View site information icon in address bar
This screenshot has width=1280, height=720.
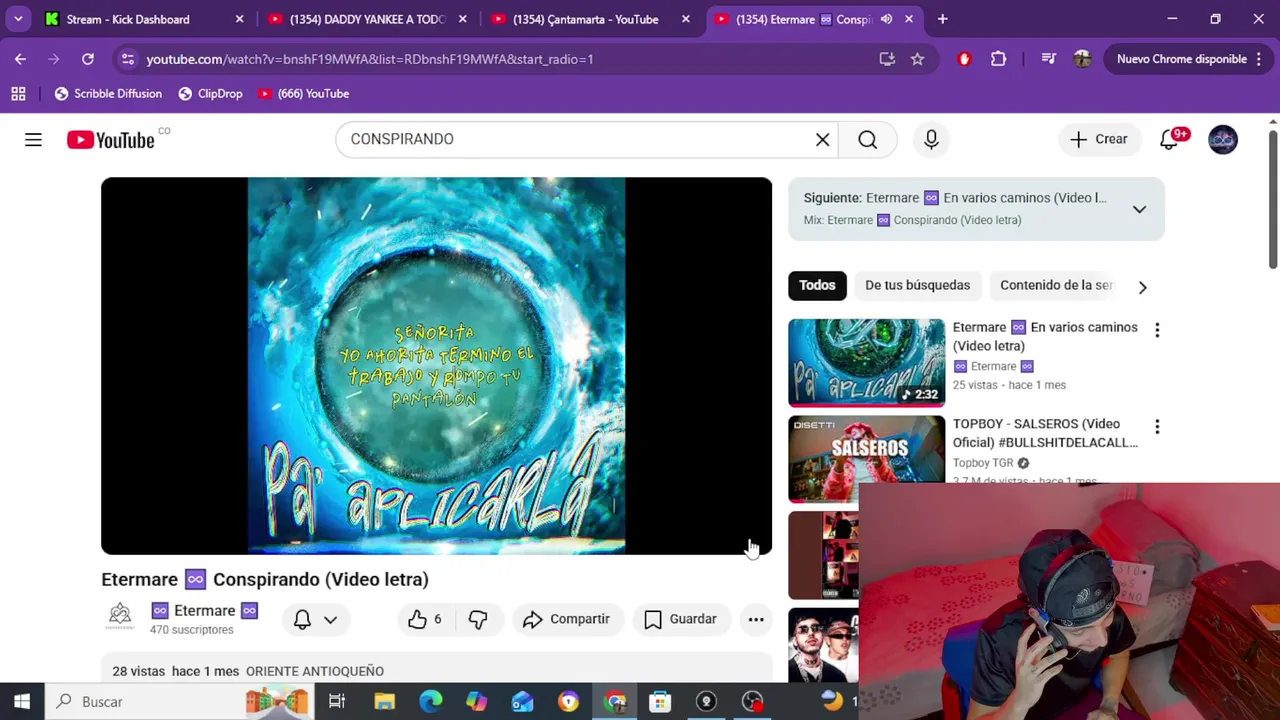click(x=127, y=59)
